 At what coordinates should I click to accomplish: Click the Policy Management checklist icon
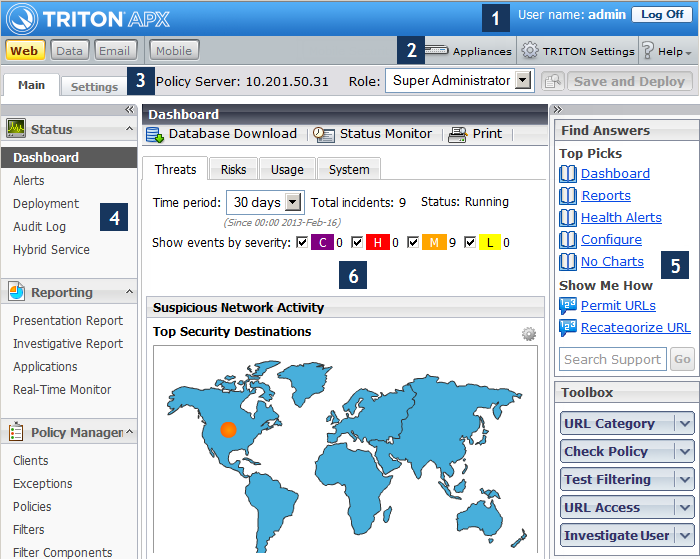coord(16,432)
